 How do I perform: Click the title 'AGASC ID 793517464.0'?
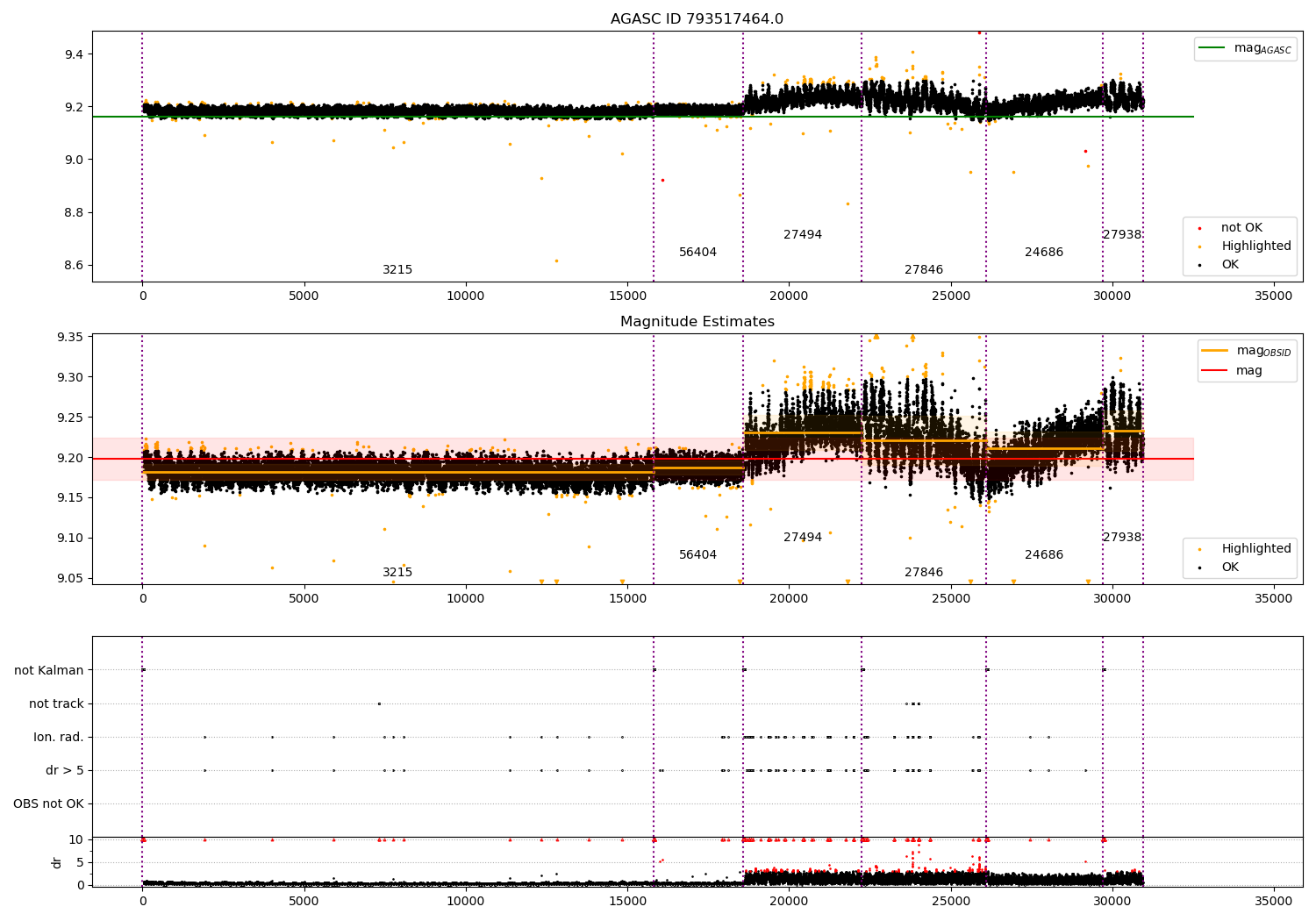697,19
